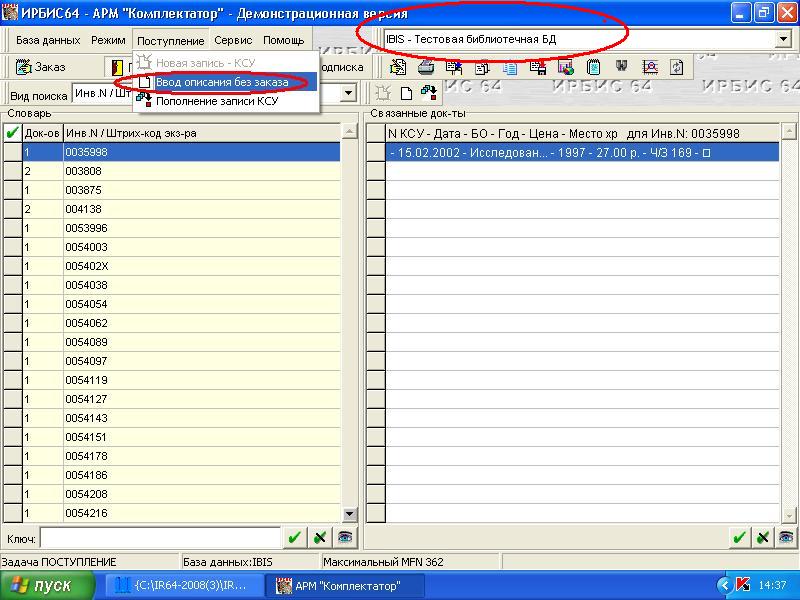Image resolution: width=800 pixels, height=600 pixels.
Task: Expand the Вид поиска search type dropdown
Action: 349,94
